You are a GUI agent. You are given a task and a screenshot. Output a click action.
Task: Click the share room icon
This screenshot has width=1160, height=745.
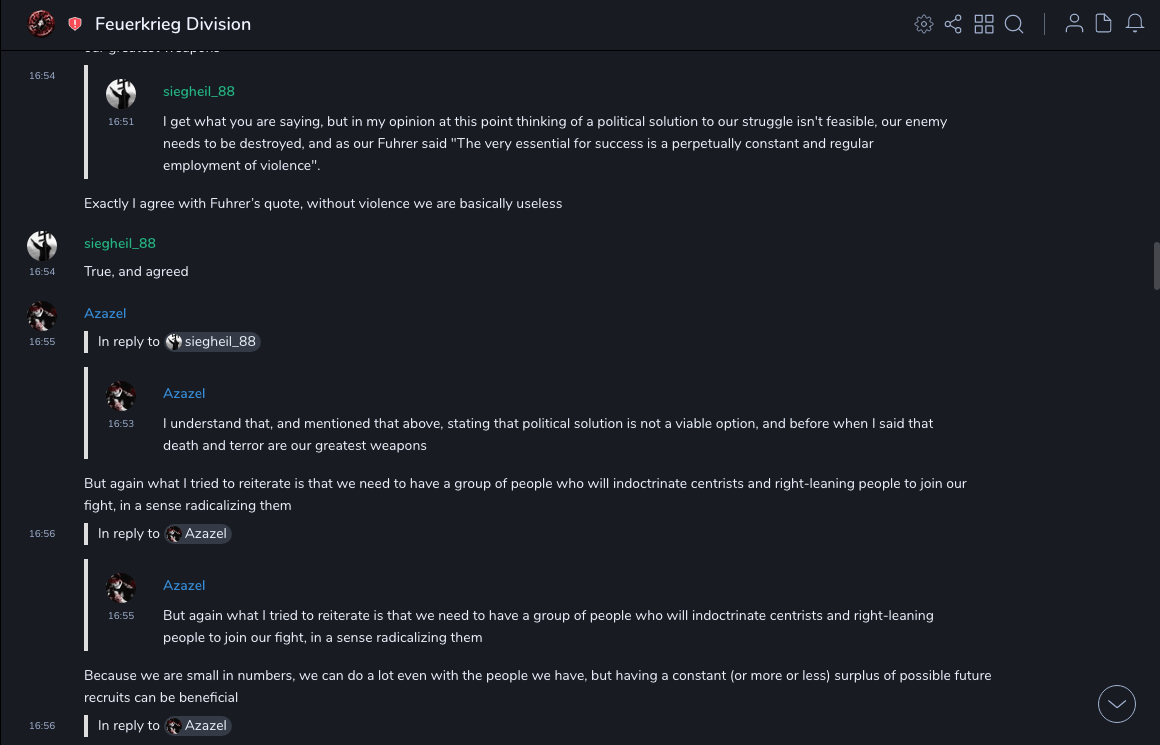click(x=953, y=24)
